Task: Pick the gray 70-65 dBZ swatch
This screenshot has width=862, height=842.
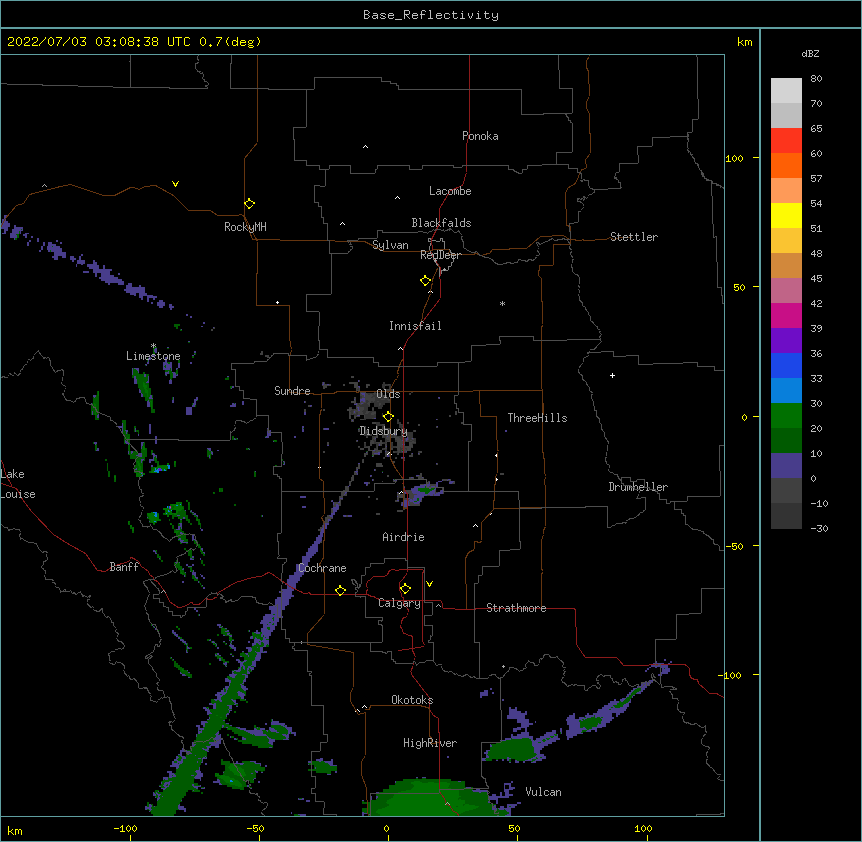Action: click(x=786, y=115)
